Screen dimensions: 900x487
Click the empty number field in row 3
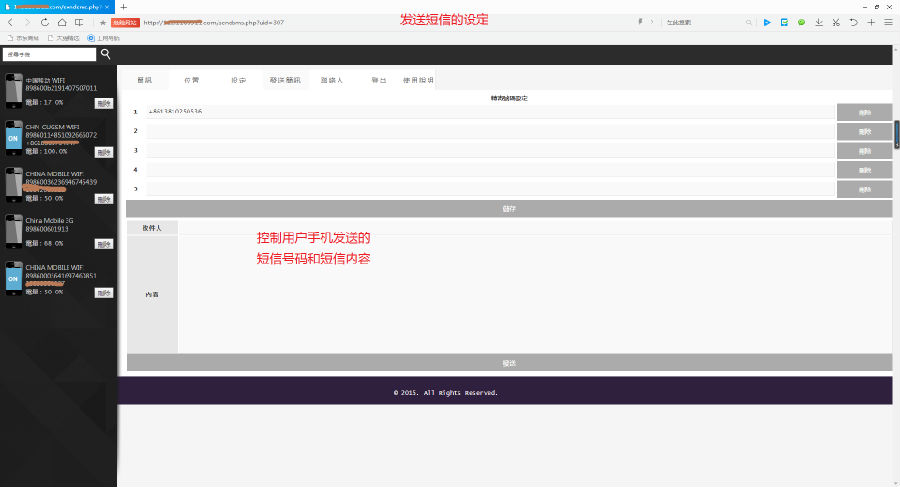pyautogui.click(x=491, y=150)
